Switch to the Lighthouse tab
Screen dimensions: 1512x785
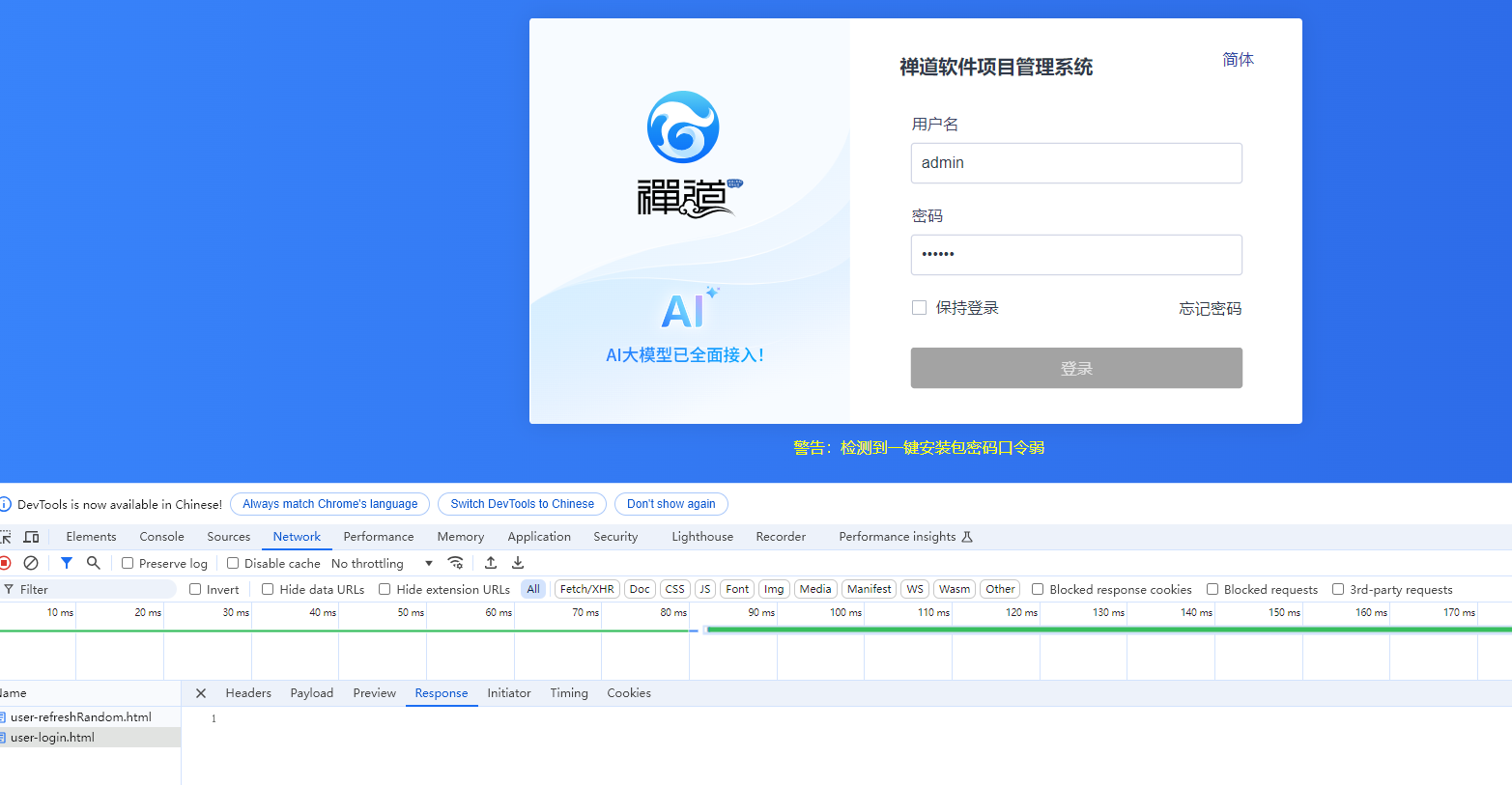click(702, 537)
